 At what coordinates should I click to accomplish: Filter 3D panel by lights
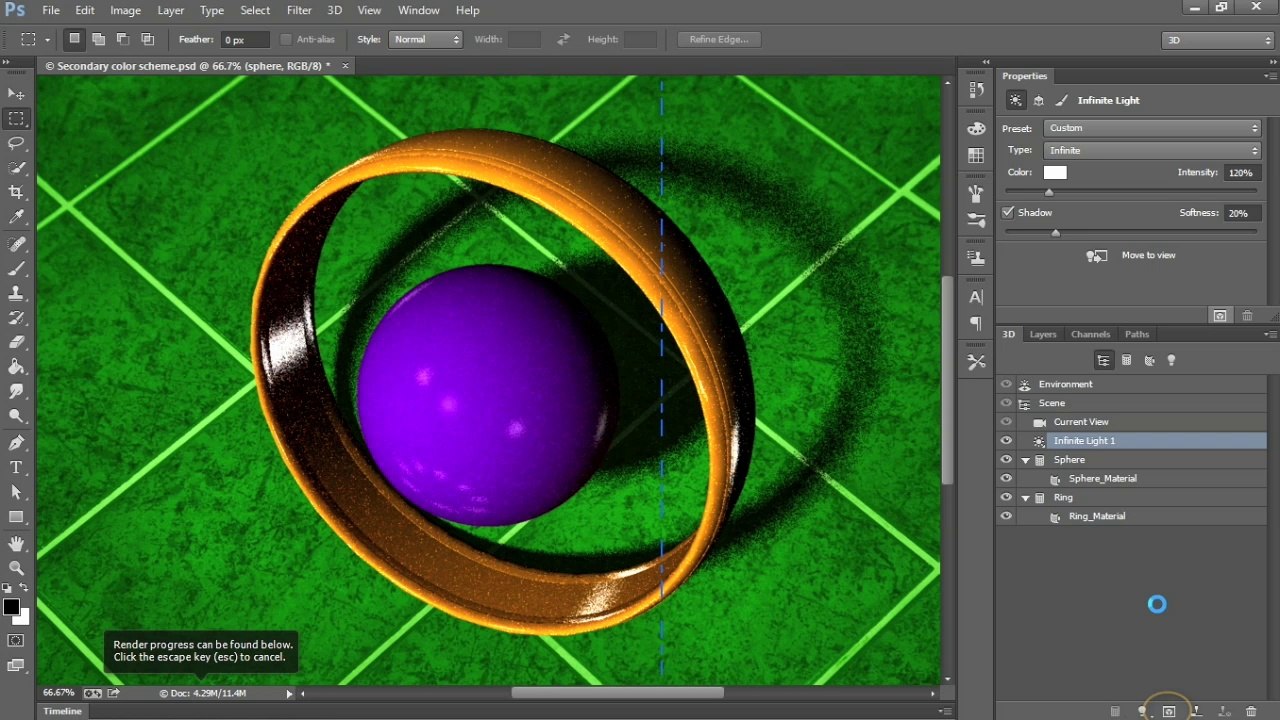coord(1171,360)
